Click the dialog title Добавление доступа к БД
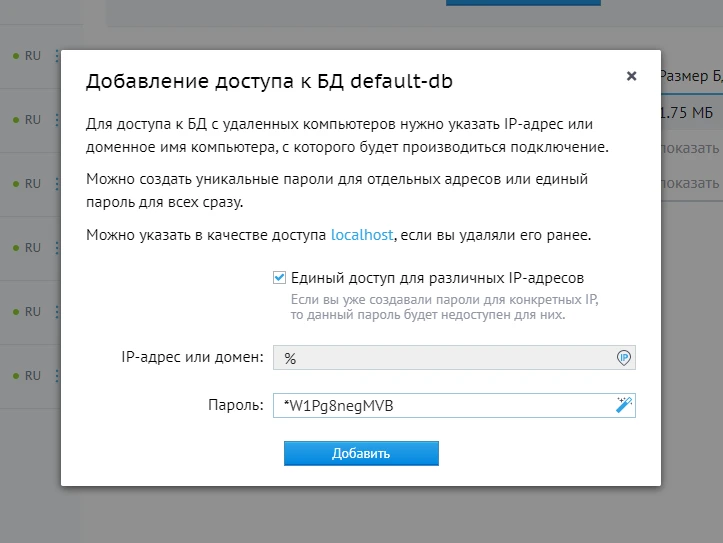The width and height of the screenshot is (723, 543). pos(269,81)
